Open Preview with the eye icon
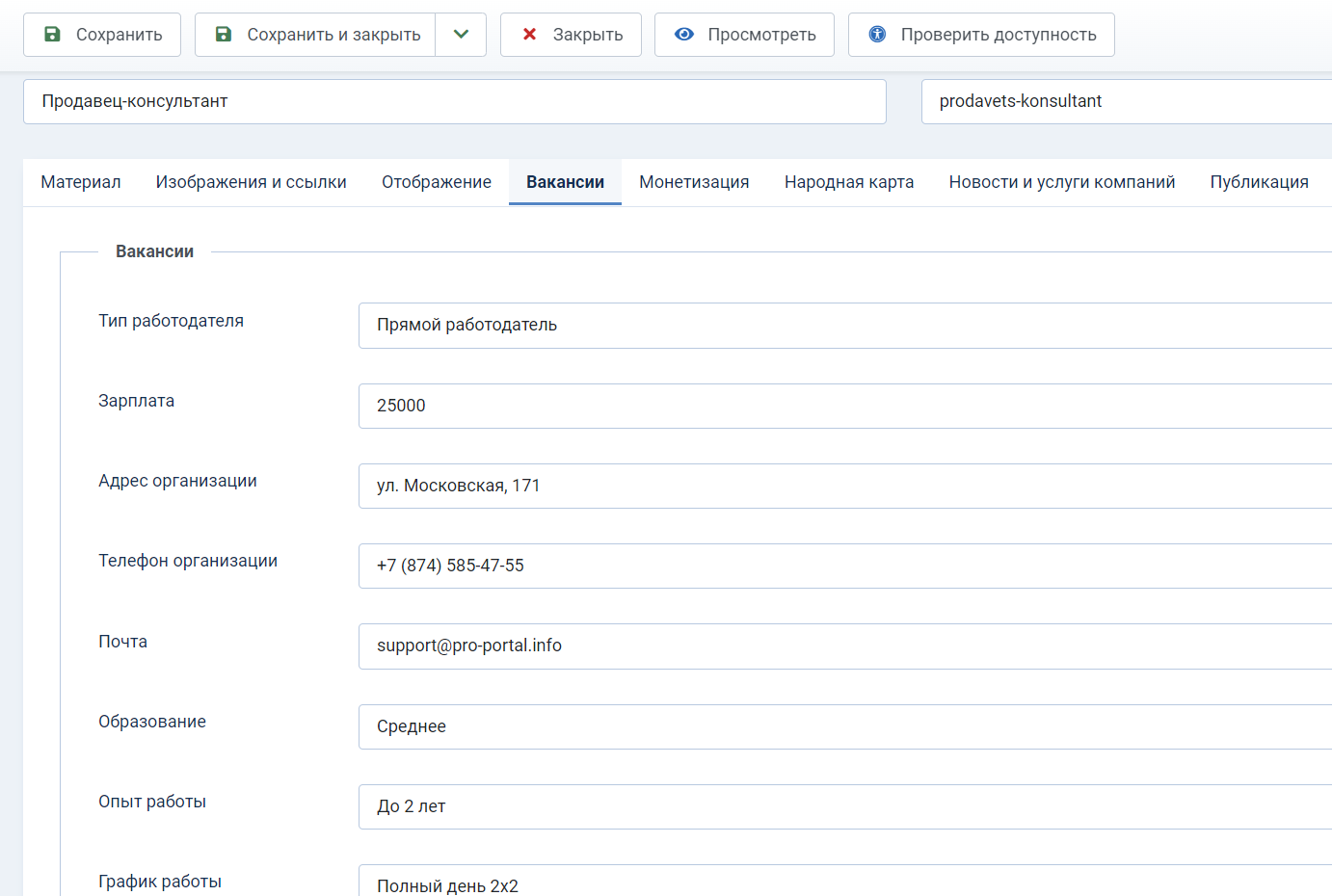 [x=744, y=35]
